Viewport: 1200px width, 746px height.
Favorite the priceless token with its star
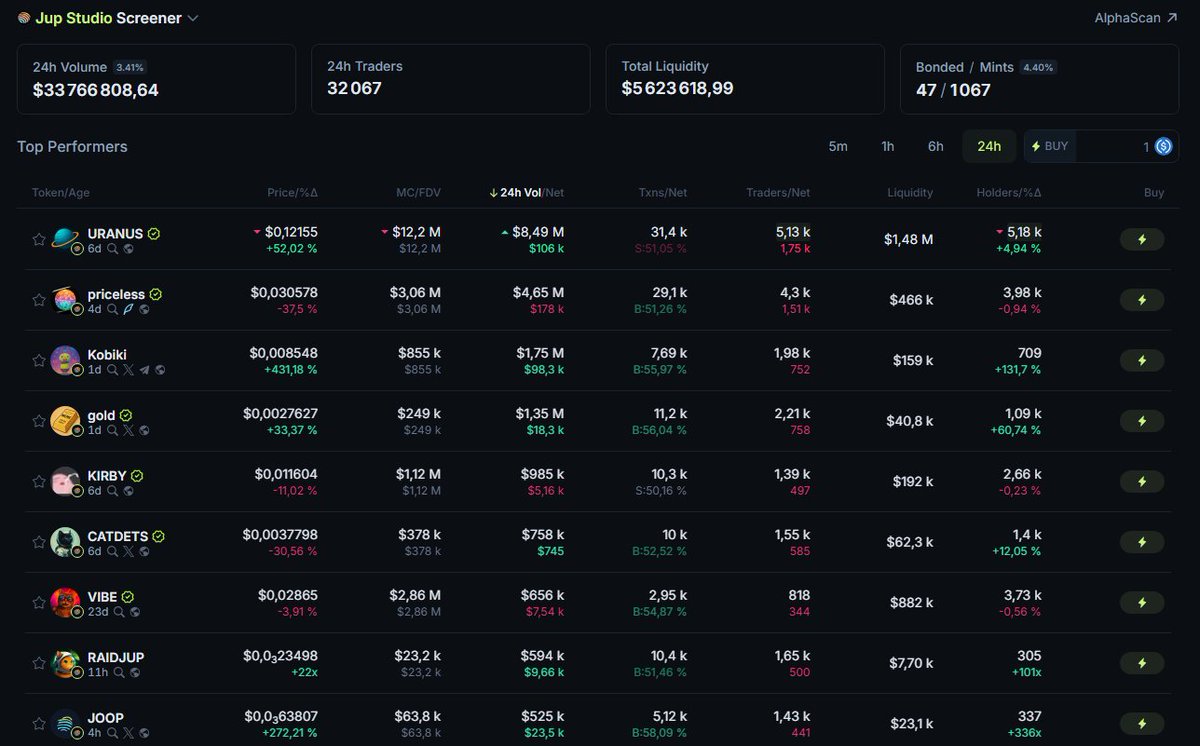point(39,300)
